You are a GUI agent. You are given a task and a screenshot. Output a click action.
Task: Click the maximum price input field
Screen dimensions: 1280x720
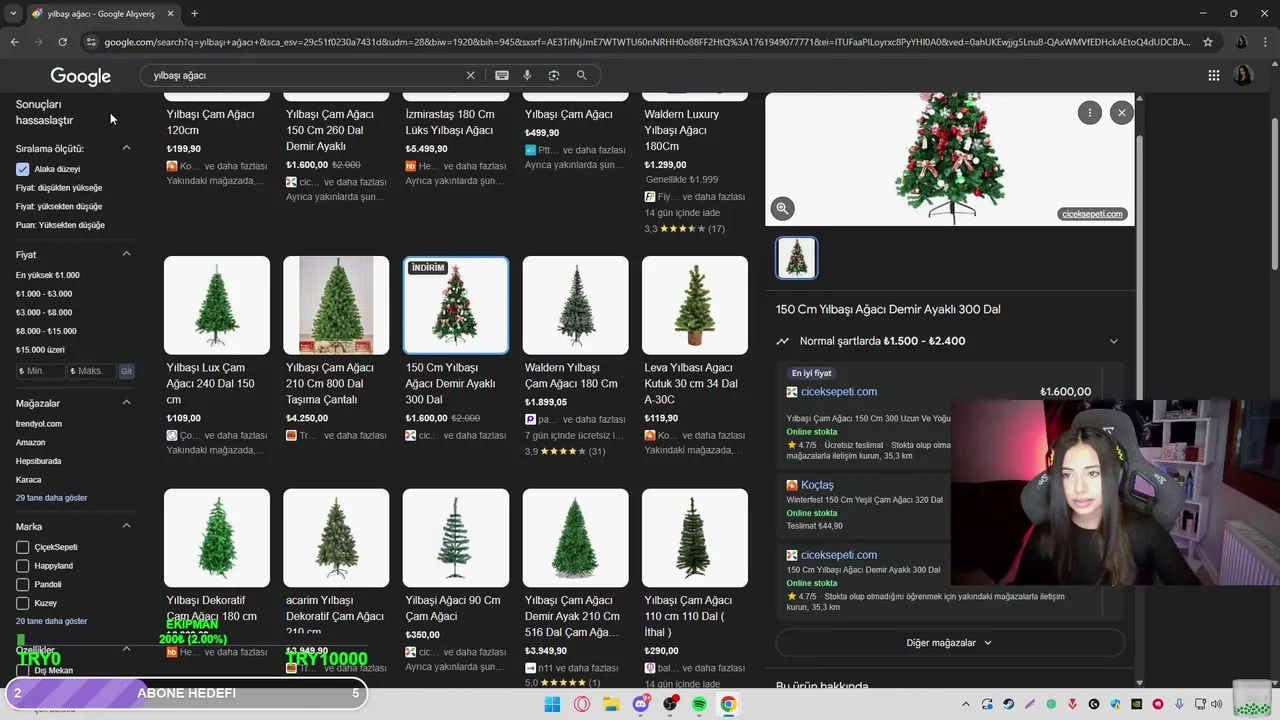tap(93, 371)
